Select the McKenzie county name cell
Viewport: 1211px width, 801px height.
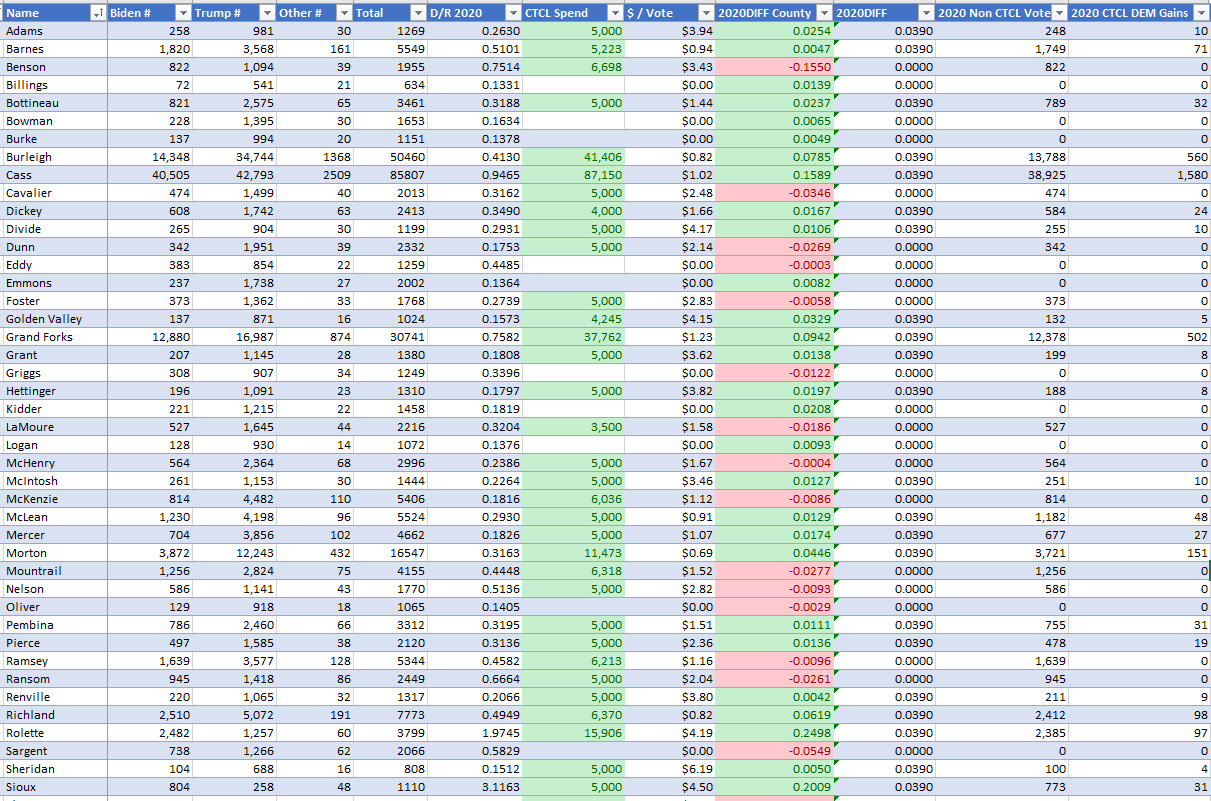click(54, 499)
